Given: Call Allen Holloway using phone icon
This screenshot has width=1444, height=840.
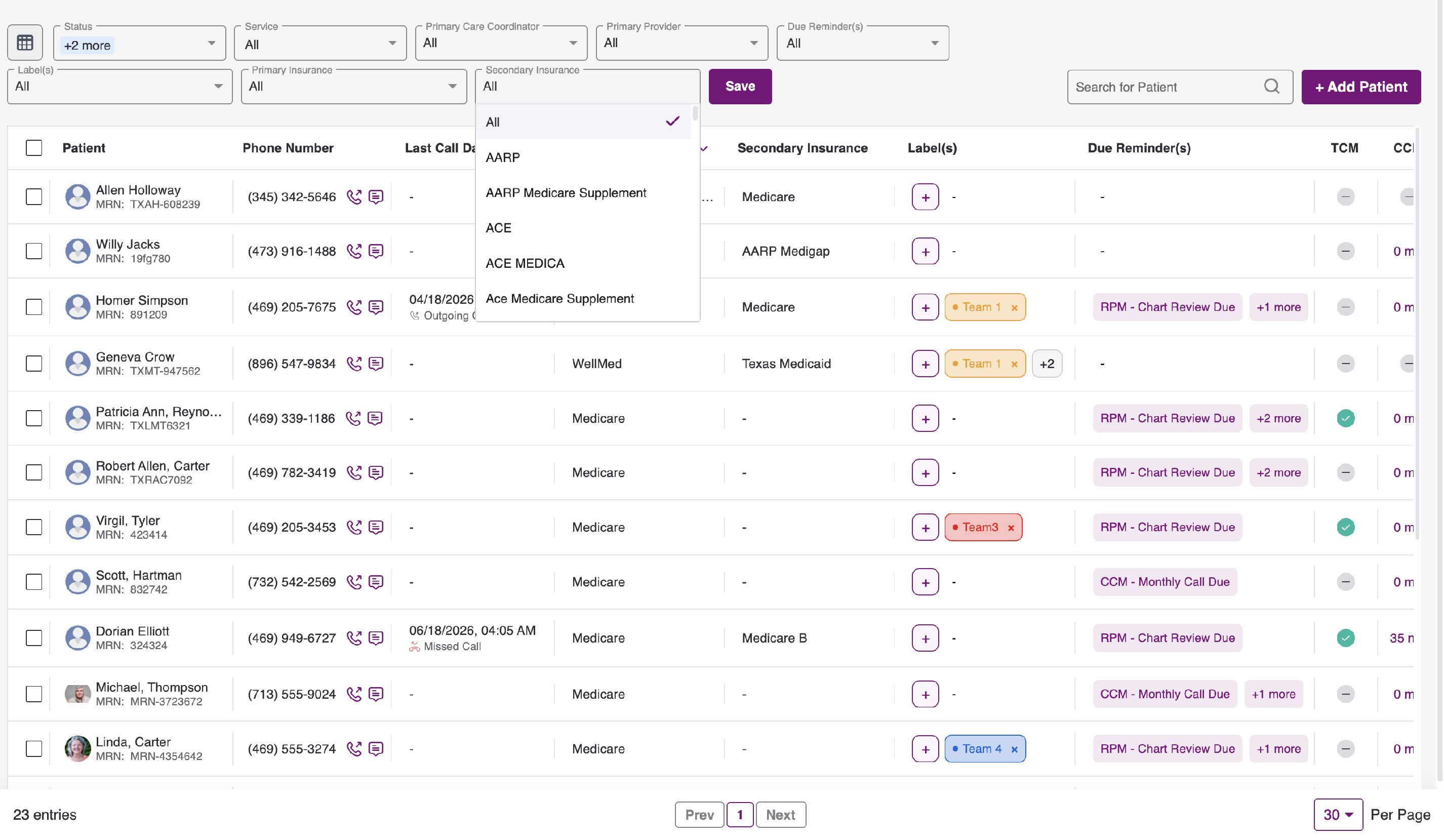Looking at the screenshot, I should pyautogui.click(x=354, y=197).
